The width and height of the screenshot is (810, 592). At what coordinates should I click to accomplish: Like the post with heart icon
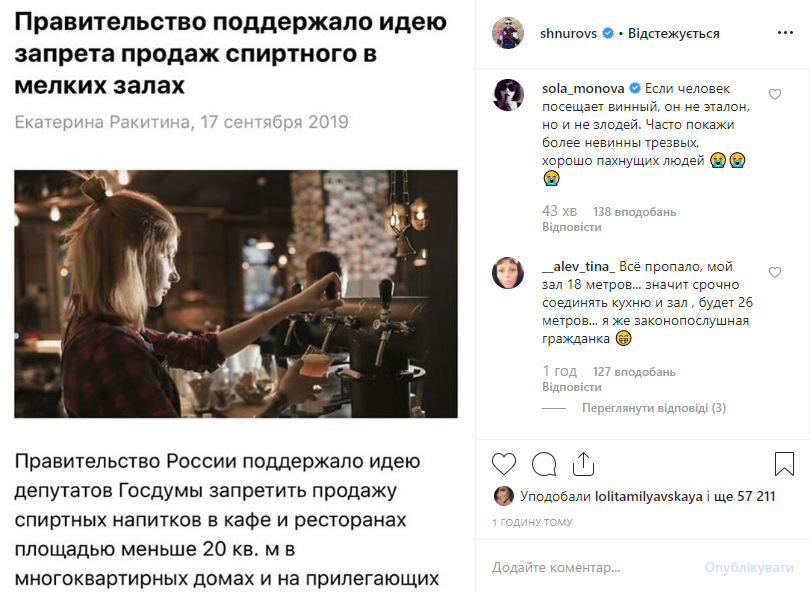pos(504,463)
